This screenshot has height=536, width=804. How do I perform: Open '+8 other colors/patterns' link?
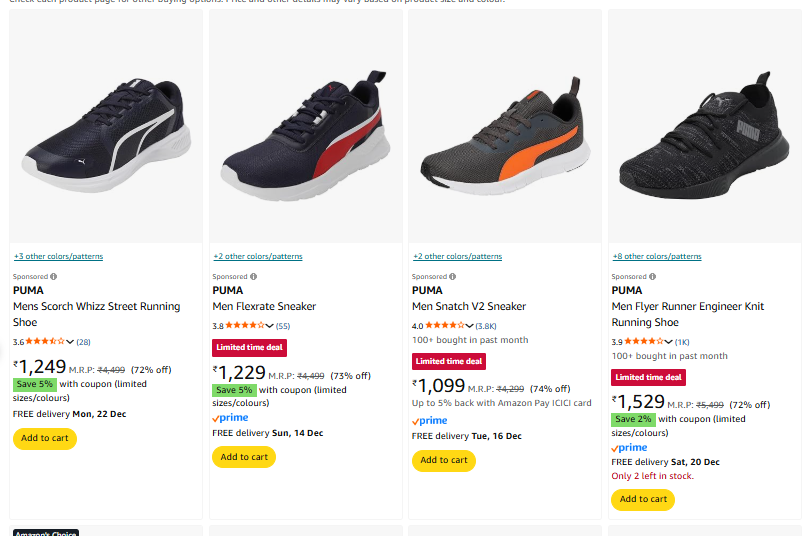657,257
